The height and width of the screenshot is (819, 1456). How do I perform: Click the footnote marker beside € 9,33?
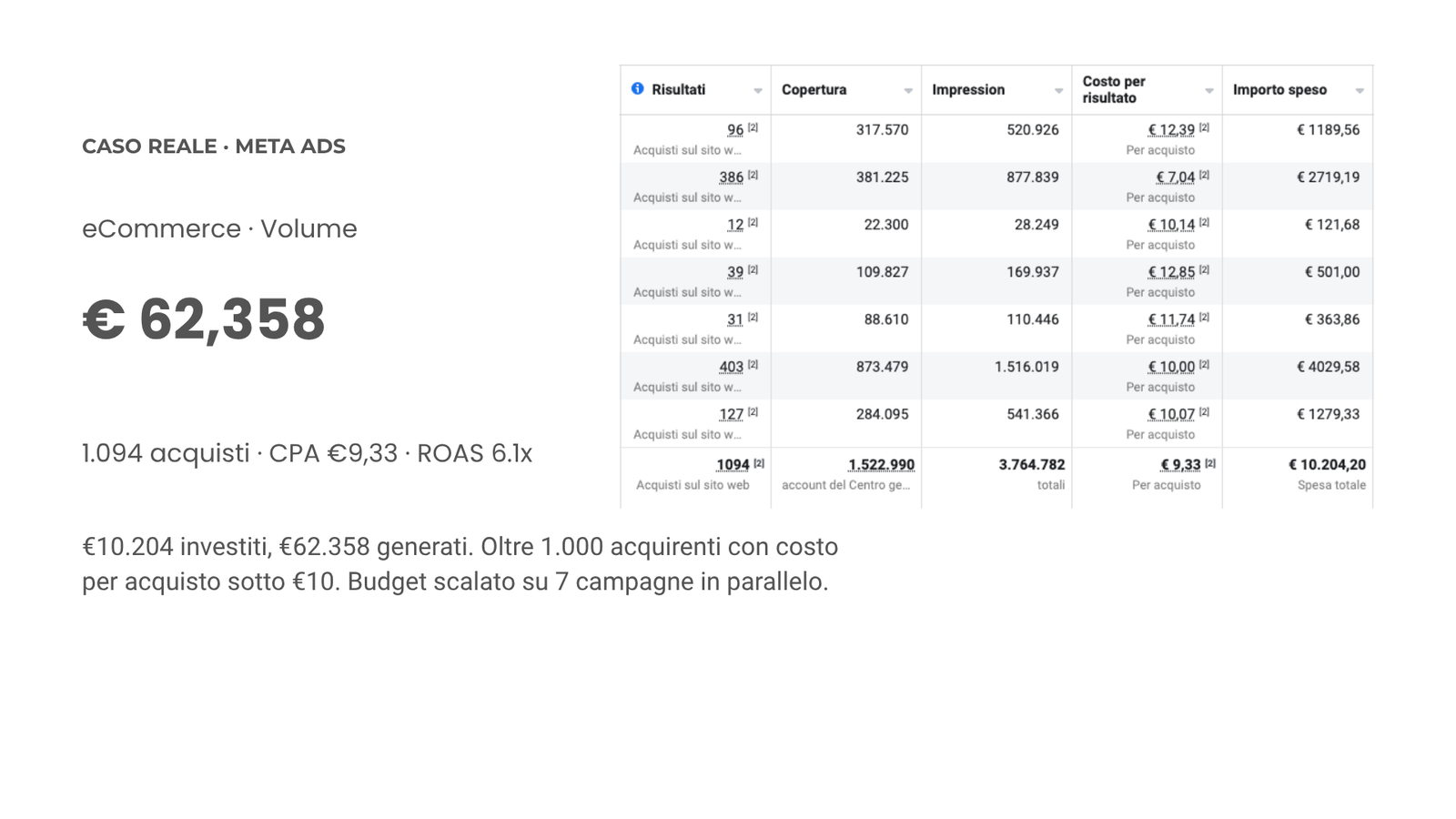tap(1210, 462)
